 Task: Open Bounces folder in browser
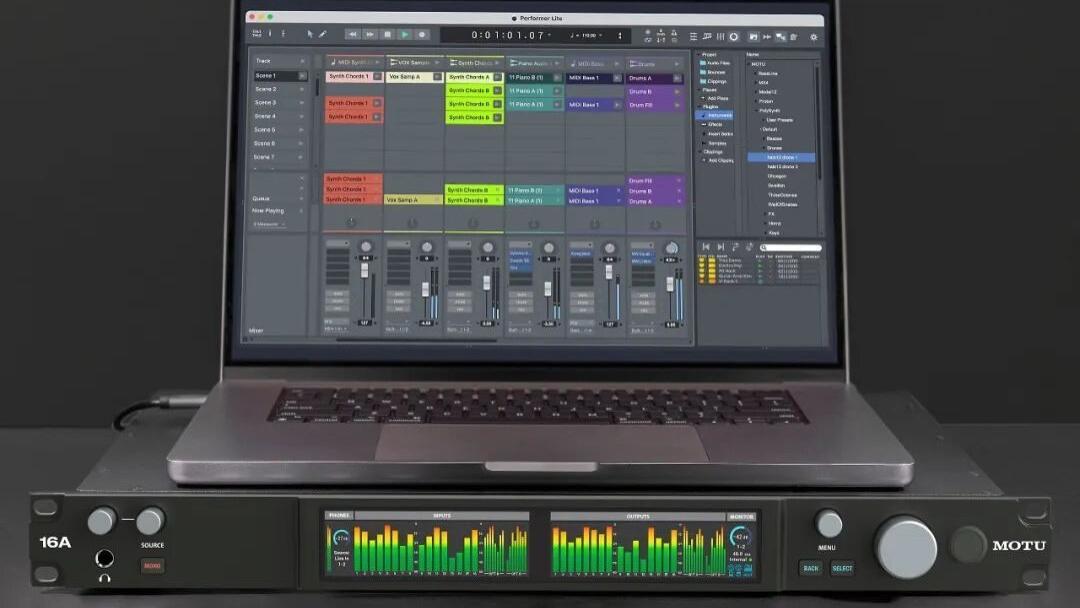(x=713, y=72)
